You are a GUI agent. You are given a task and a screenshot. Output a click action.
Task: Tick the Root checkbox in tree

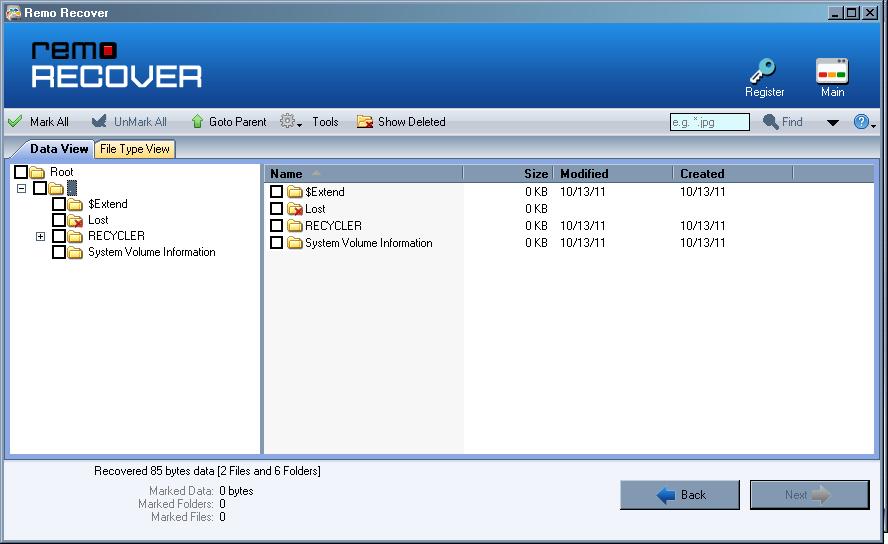tap(20, 172)
